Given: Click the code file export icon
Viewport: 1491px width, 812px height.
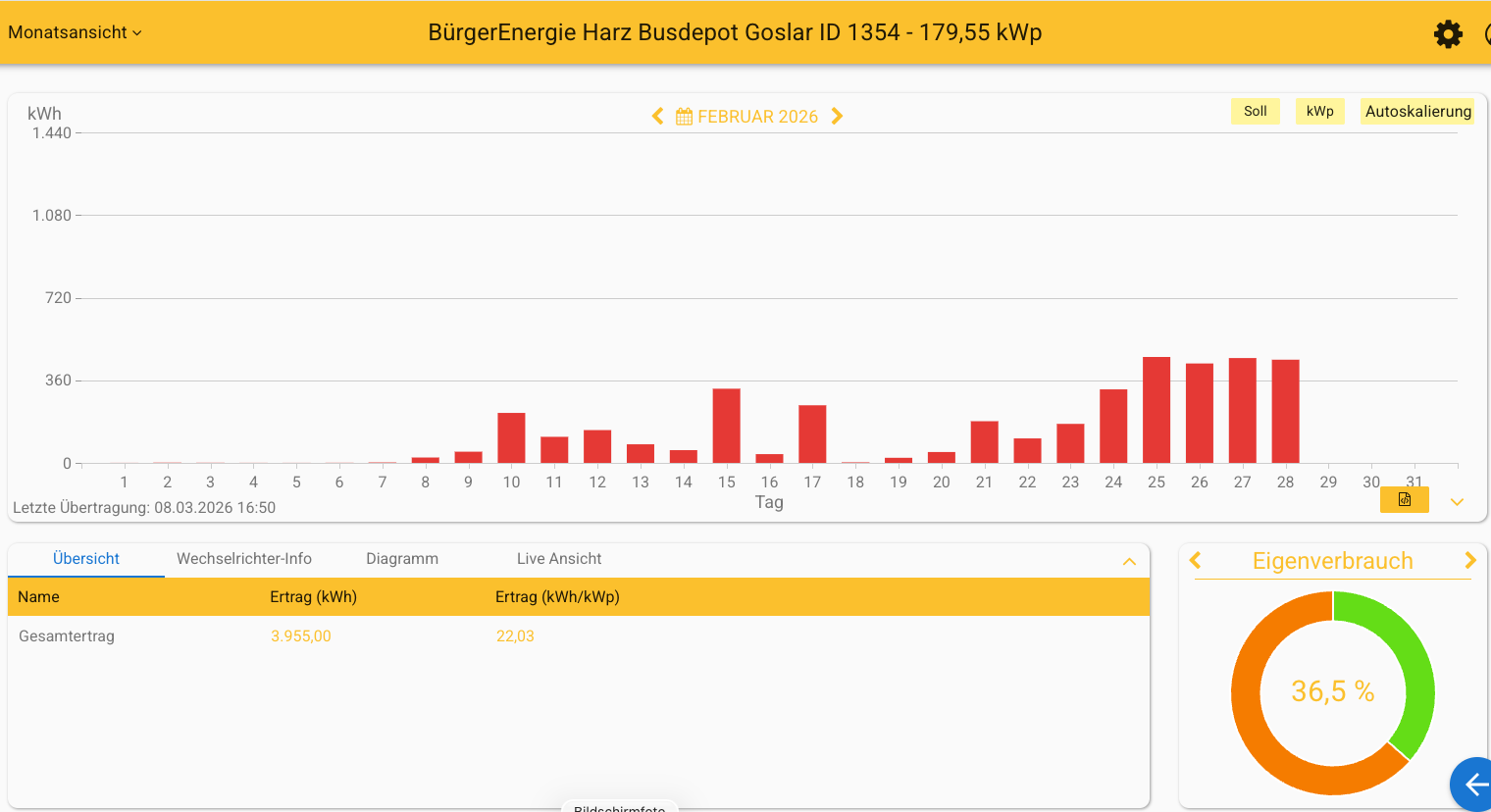Looking at the screenshot, I should [1404, 500].
